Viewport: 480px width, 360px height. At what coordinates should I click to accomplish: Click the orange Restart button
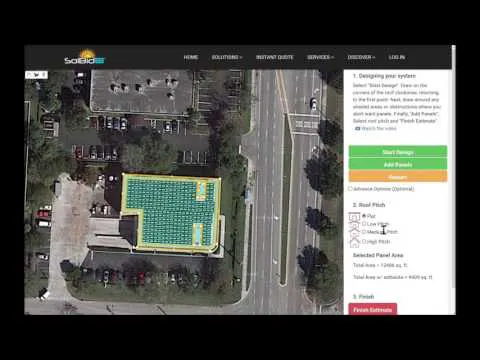pos(398,177)
